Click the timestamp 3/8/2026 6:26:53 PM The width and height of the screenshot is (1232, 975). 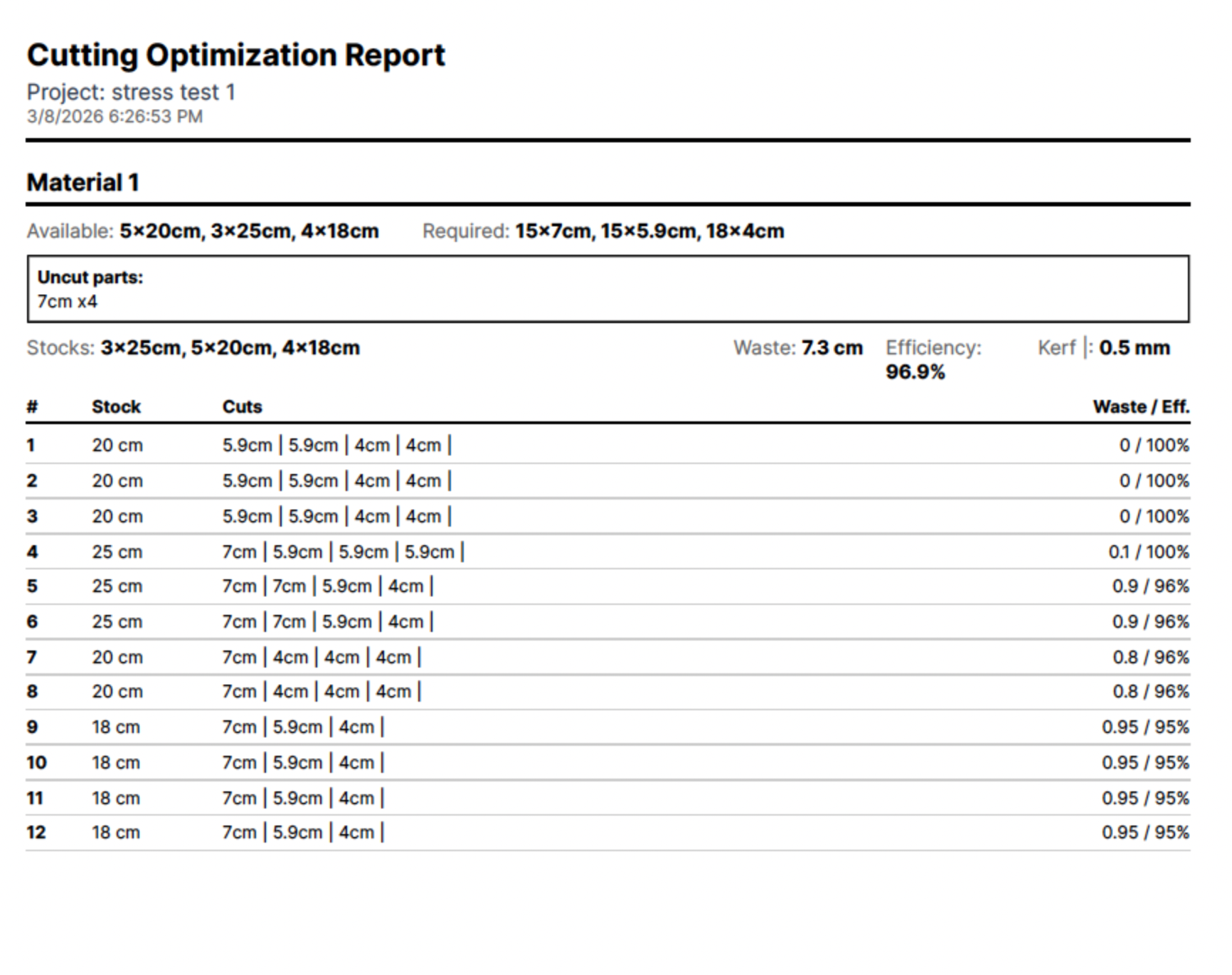[115, 117]
